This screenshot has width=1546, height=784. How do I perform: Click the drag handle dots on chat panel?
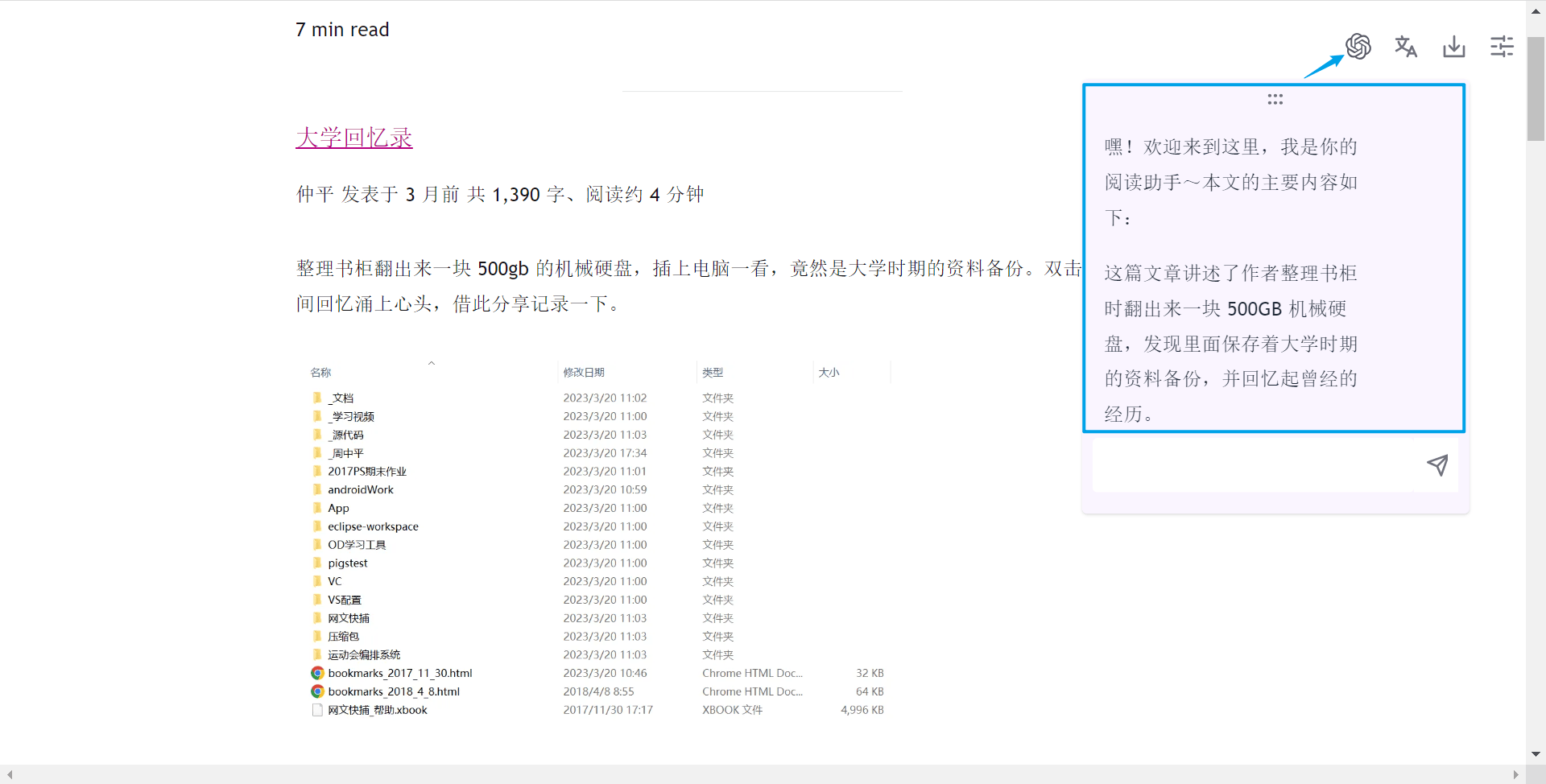coord(1275,99)
